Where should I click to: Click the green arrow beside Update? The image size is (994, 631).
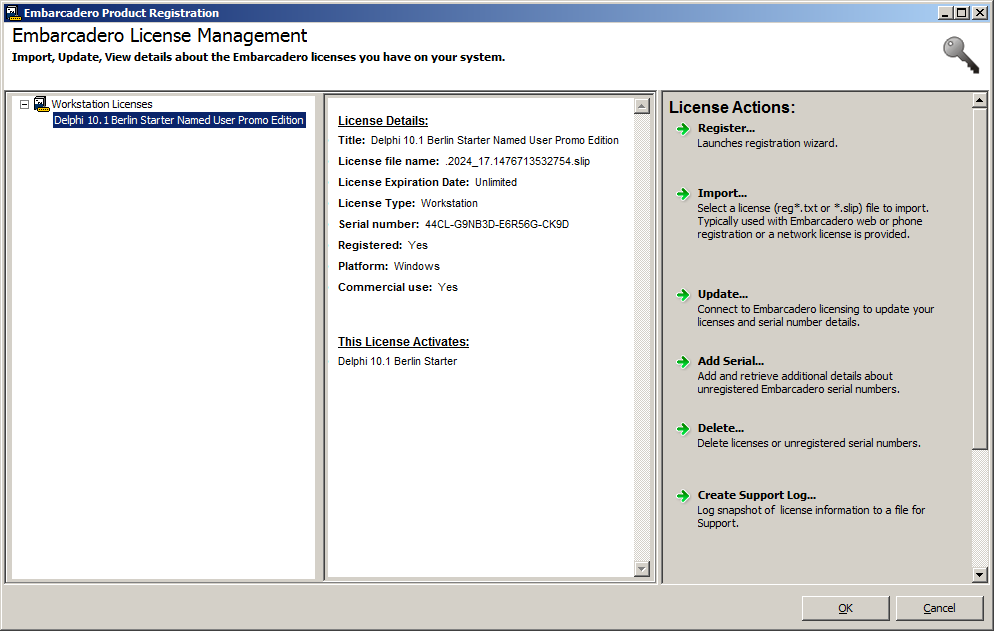click(x=683, y=294)
